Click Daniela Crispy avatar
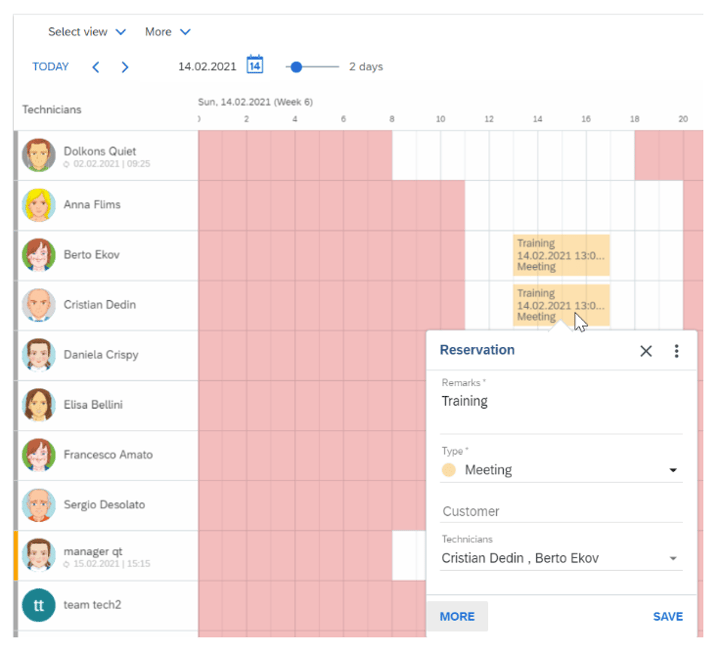Viewport: 720px width, 653px height. click(x=39, y=355)
